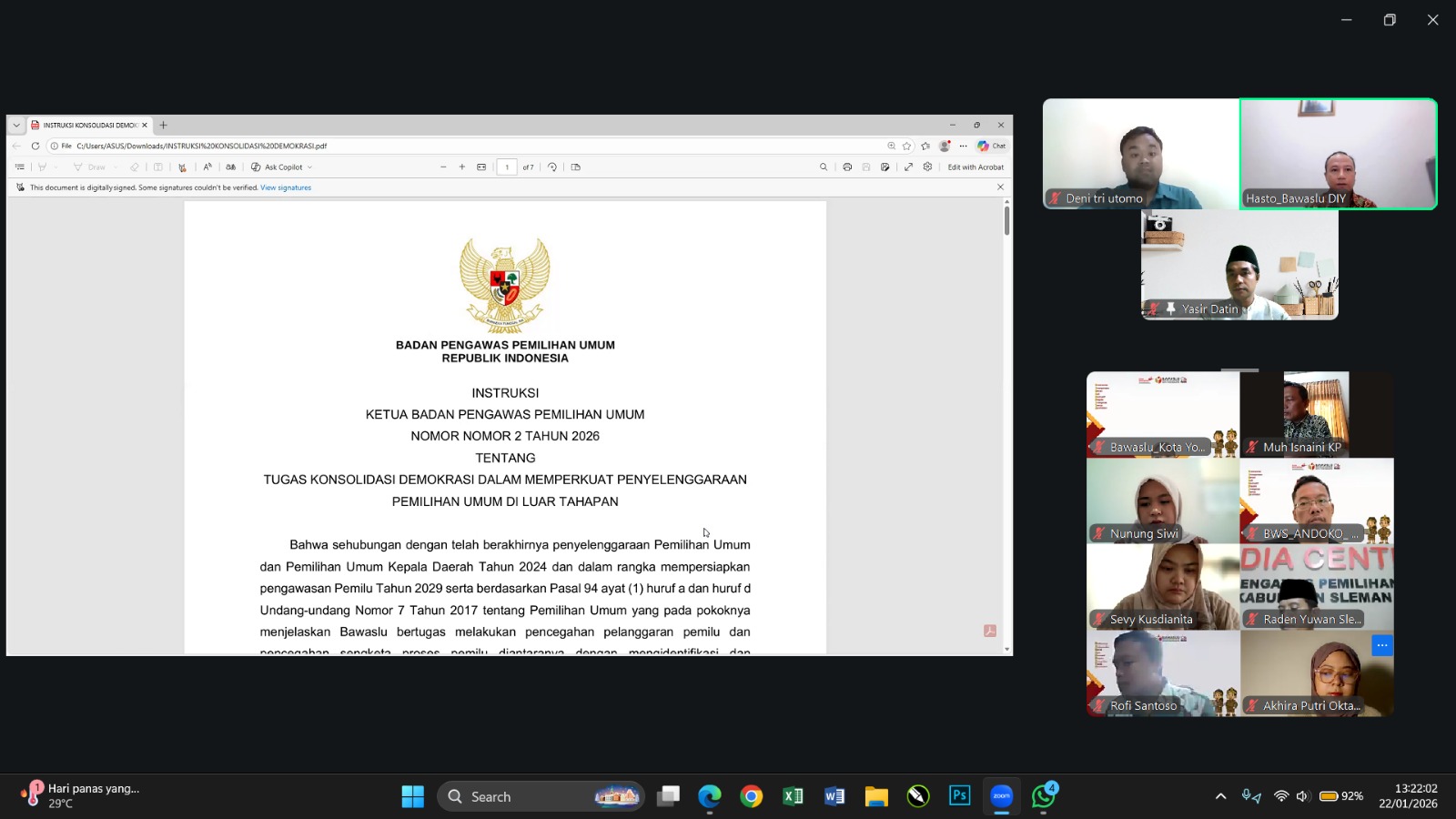Open PDF viewer settings gear
Viewport: 1456px width, 819px height.
tap(927, 167)
